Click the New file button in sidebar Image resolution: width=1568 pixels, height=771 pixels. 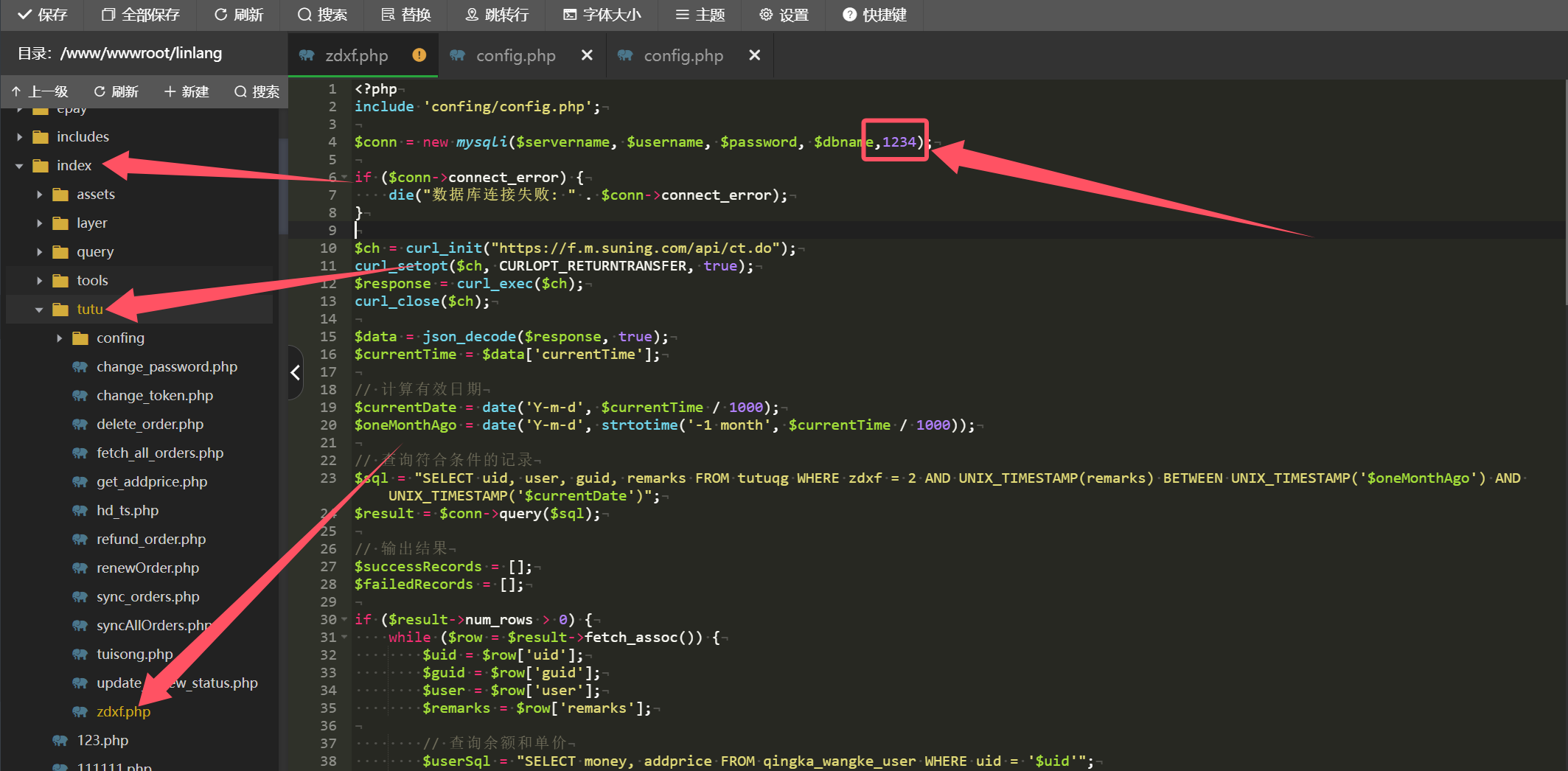(x=187, y=91)
